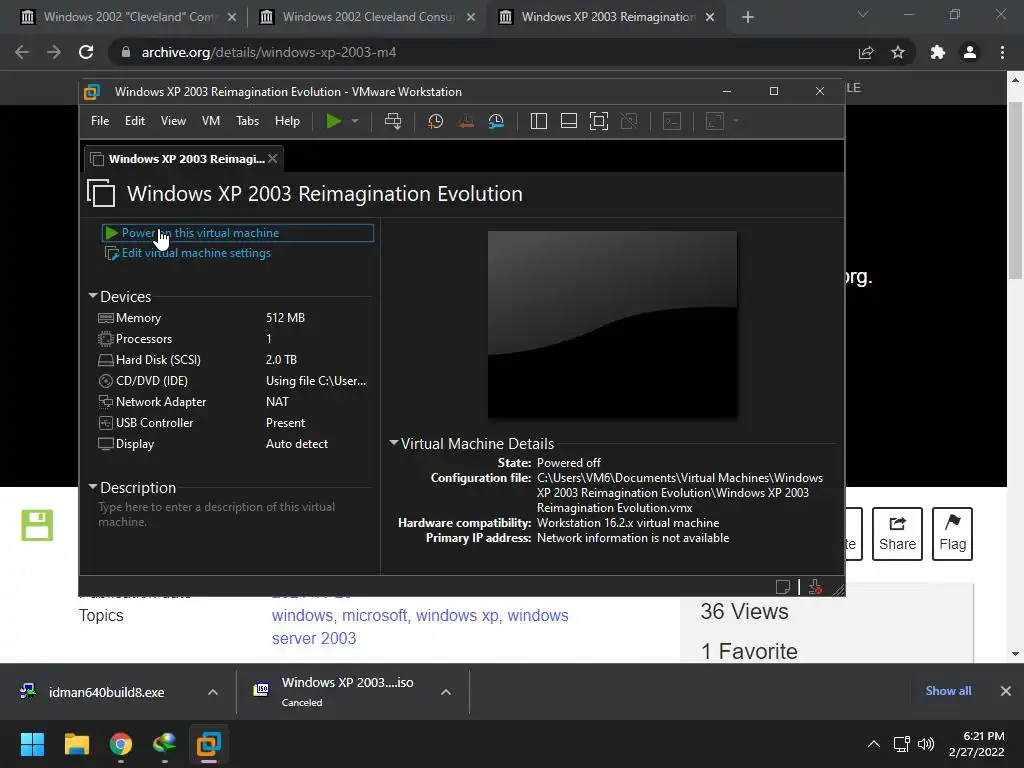This screenshot has width=1024, height=768.
Task: Open the Edit menu
Action: point(135,121)
